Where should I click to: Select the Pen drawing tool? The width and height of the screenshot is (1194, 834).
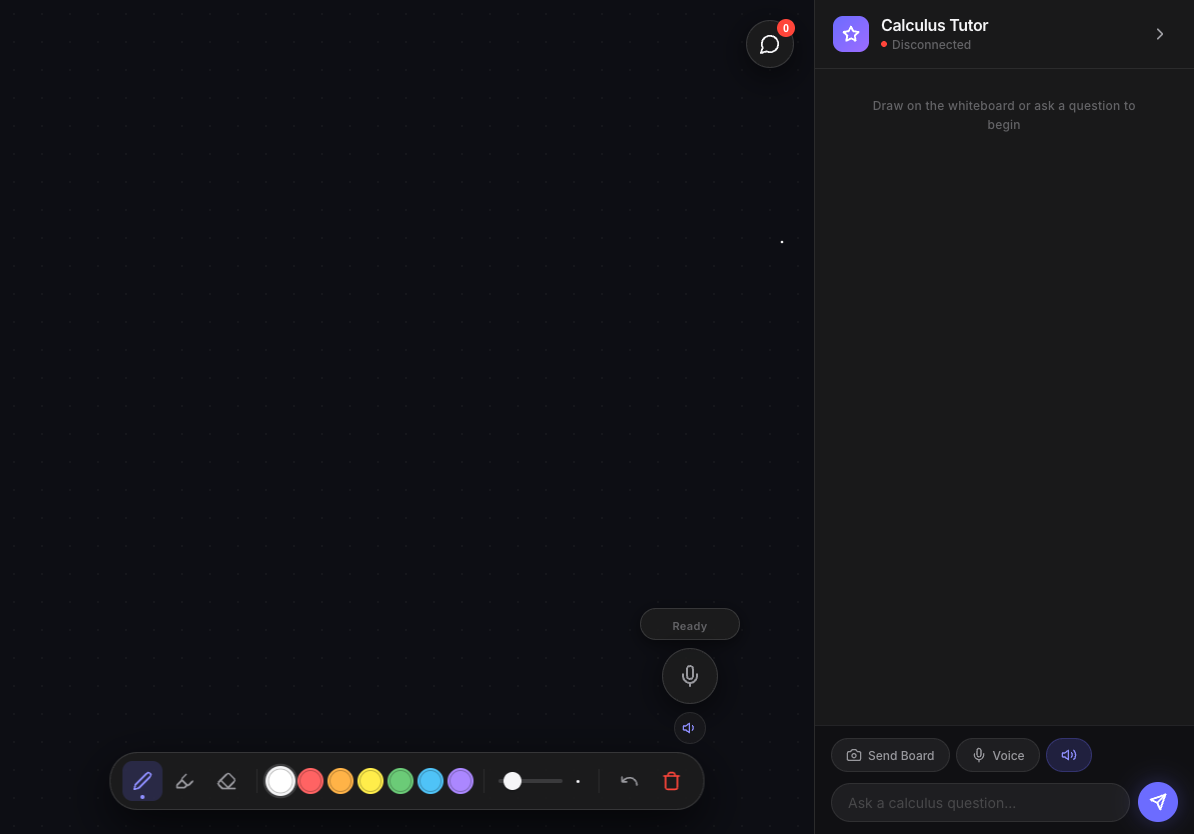142,781
